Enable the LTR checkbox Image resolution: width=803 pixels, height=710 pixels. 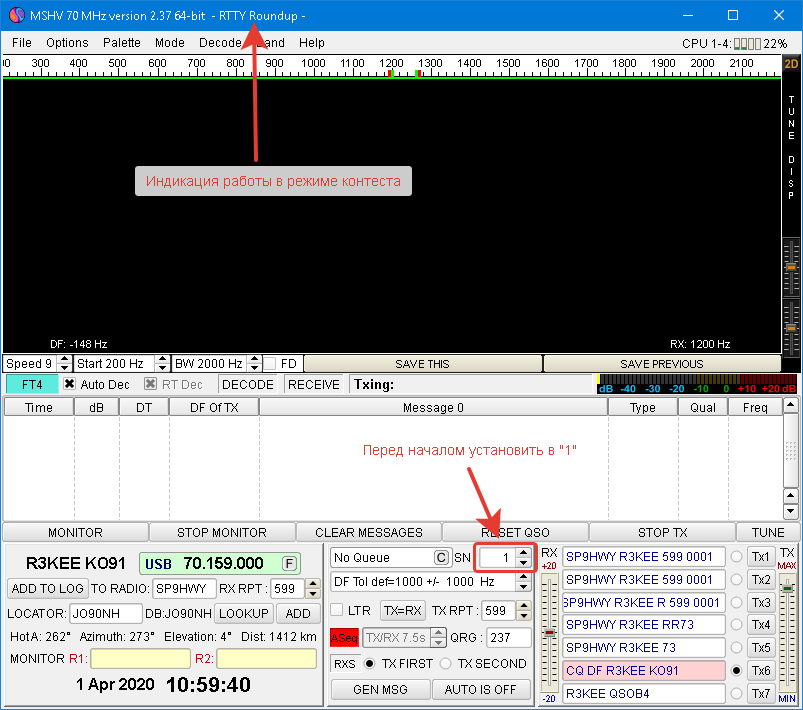coord(337,610)
